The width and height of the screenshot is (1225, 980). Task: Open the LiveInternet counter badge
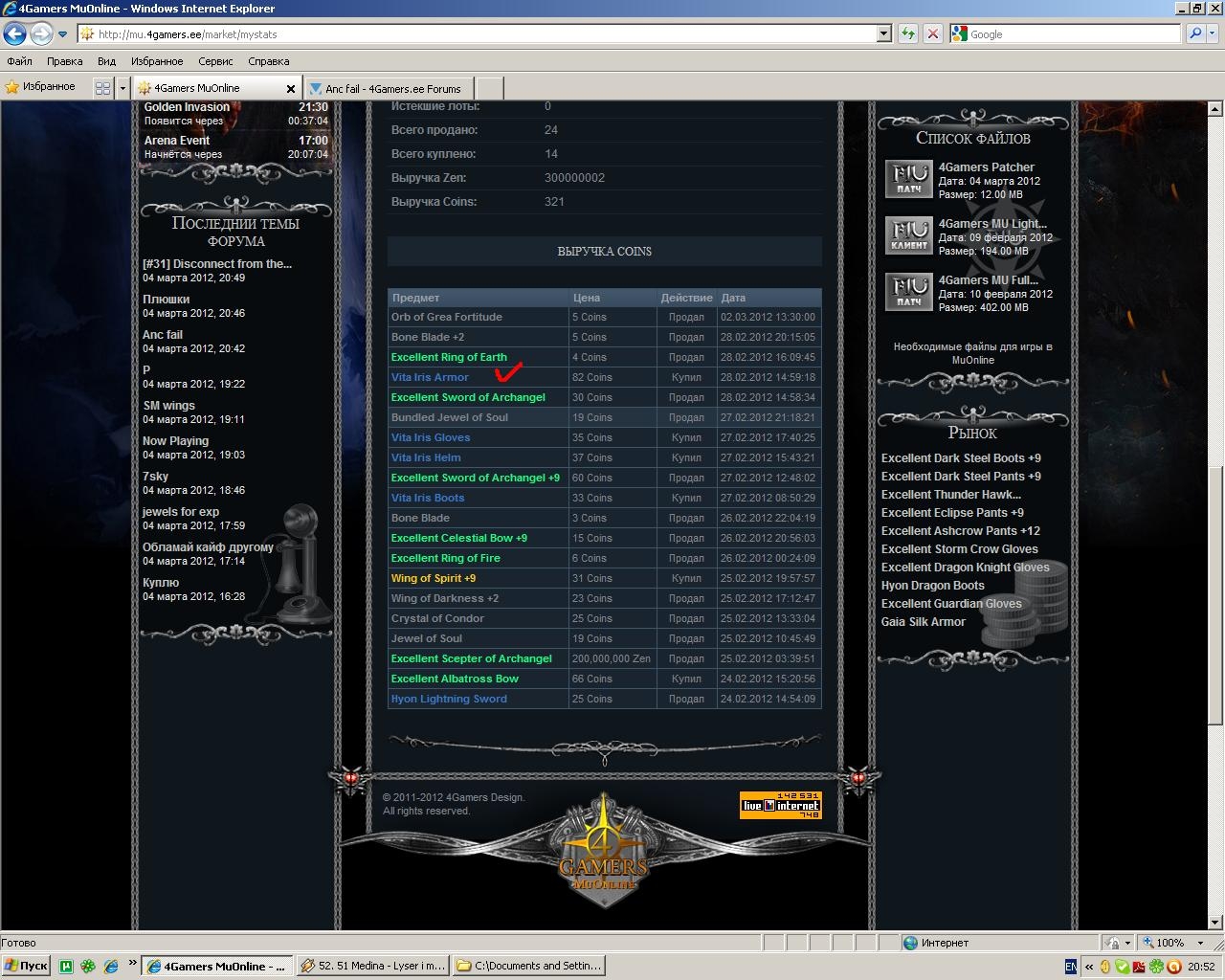(780, 805)
